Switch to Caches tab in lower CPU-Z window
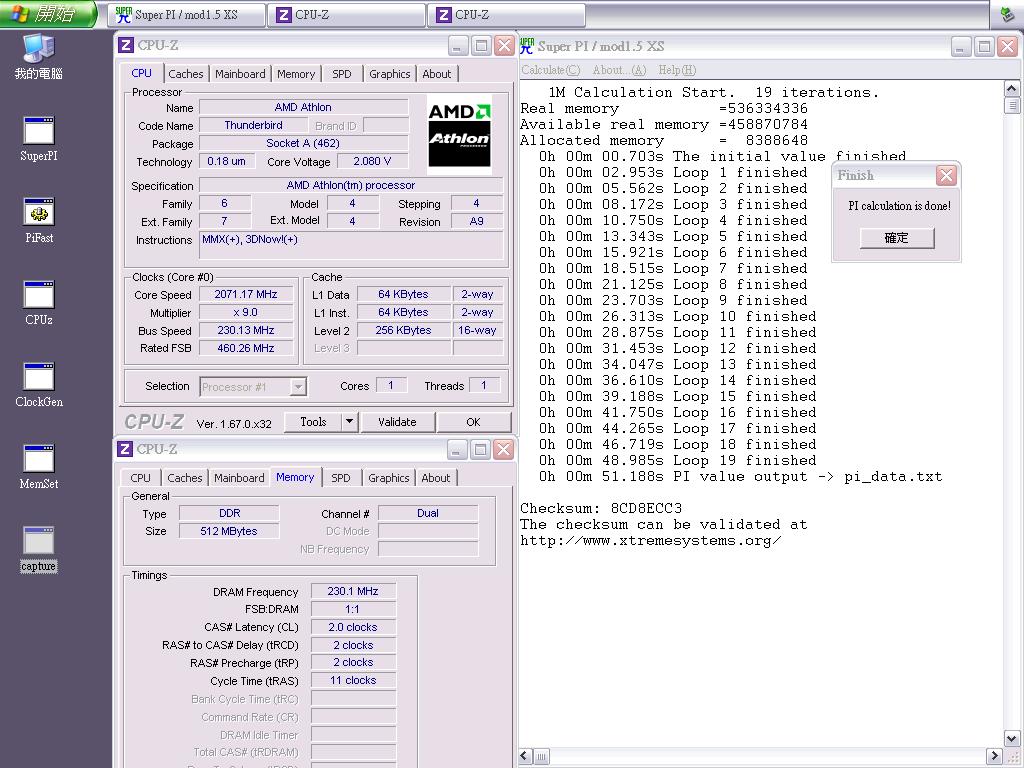The width and height of the screenshot is (1024, 768). click(185, 477)
